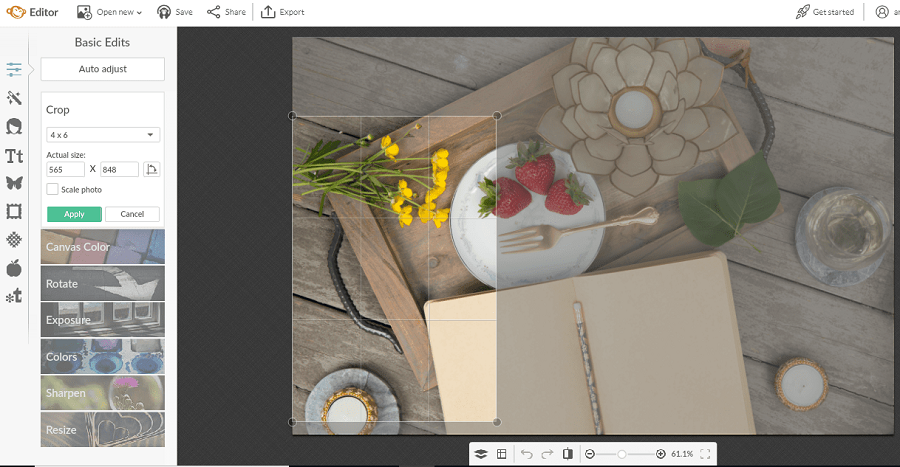
Task: Select the Text tool in sidebar
Action: [x=14, y=155]
